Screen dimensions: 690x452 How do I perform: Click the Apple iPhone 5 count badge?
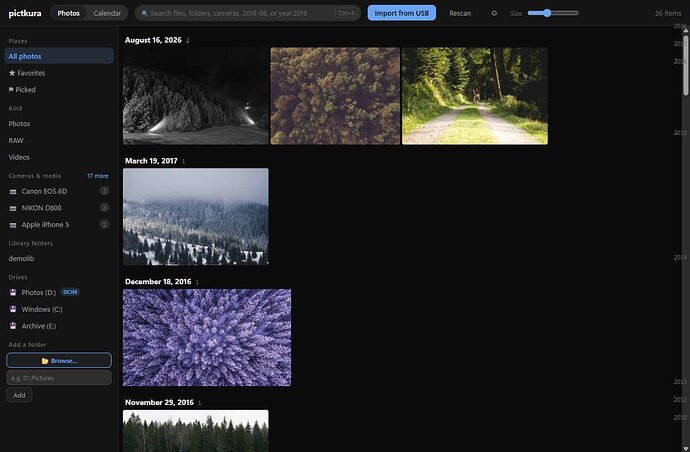(x=104, y=224)
